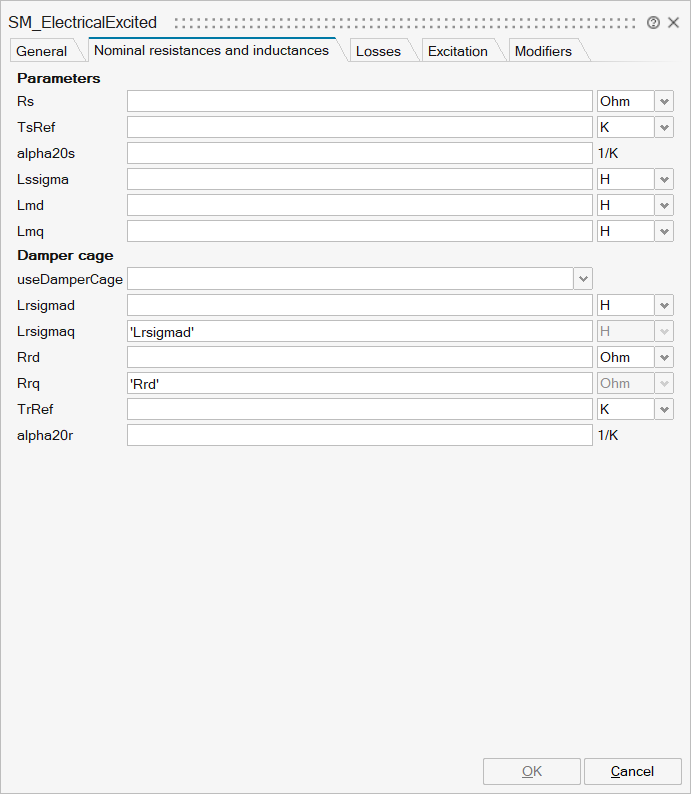Select the Excitation tab
The image size is (691, 794).
[x=458, y=51]
